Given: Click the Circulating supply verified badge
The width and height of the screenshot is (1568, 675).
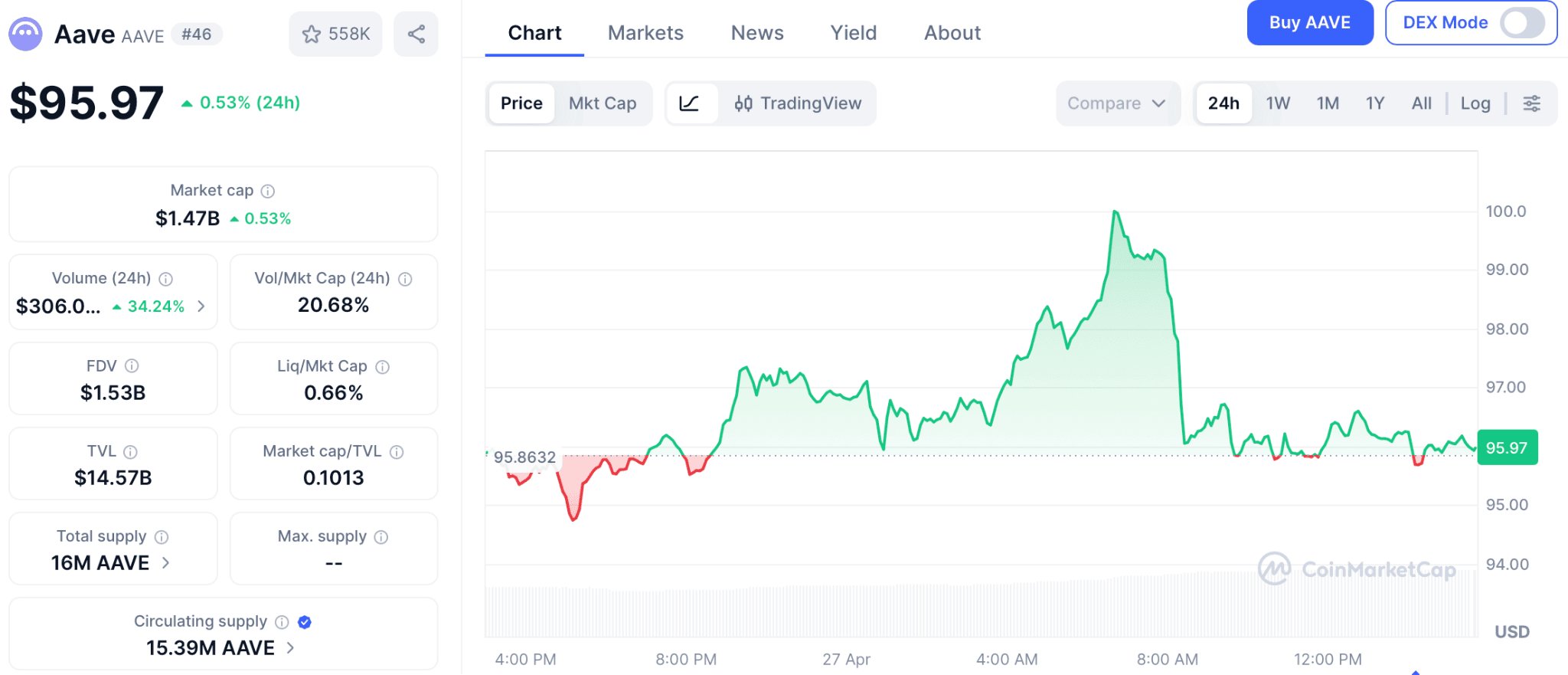Looking at the screenshot, I should [305, 622].
